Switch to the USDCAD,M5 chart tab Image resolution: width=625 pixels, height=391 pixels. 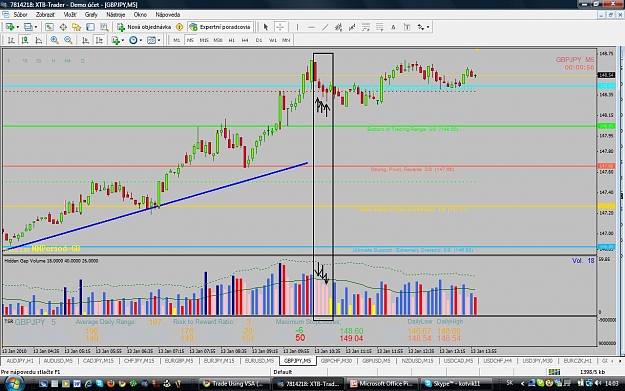click(458, 361)
